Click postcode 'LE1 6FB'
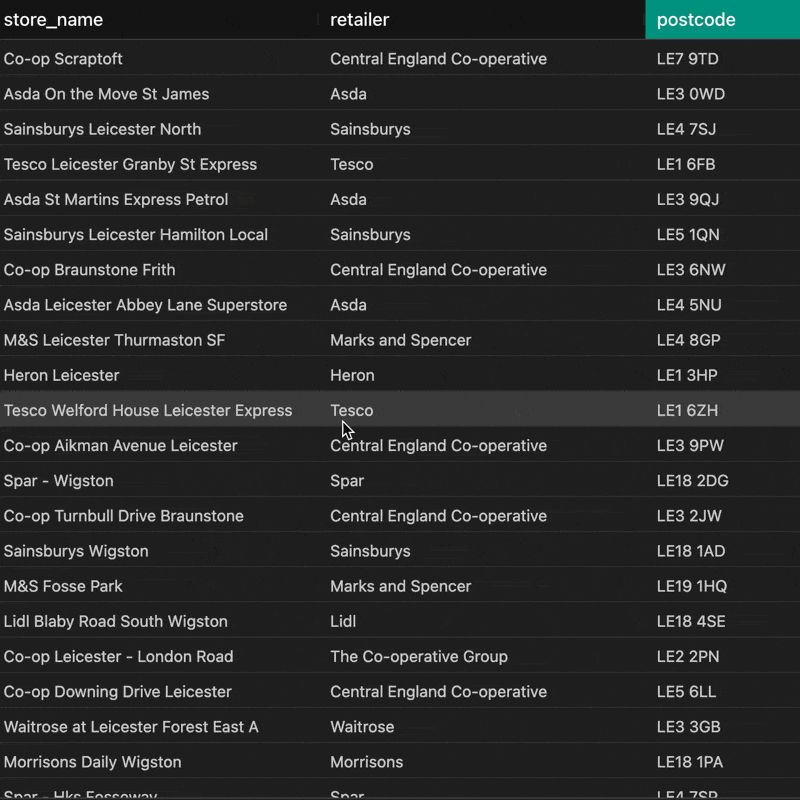The image size is (800, 800). [x=686, y=164]
